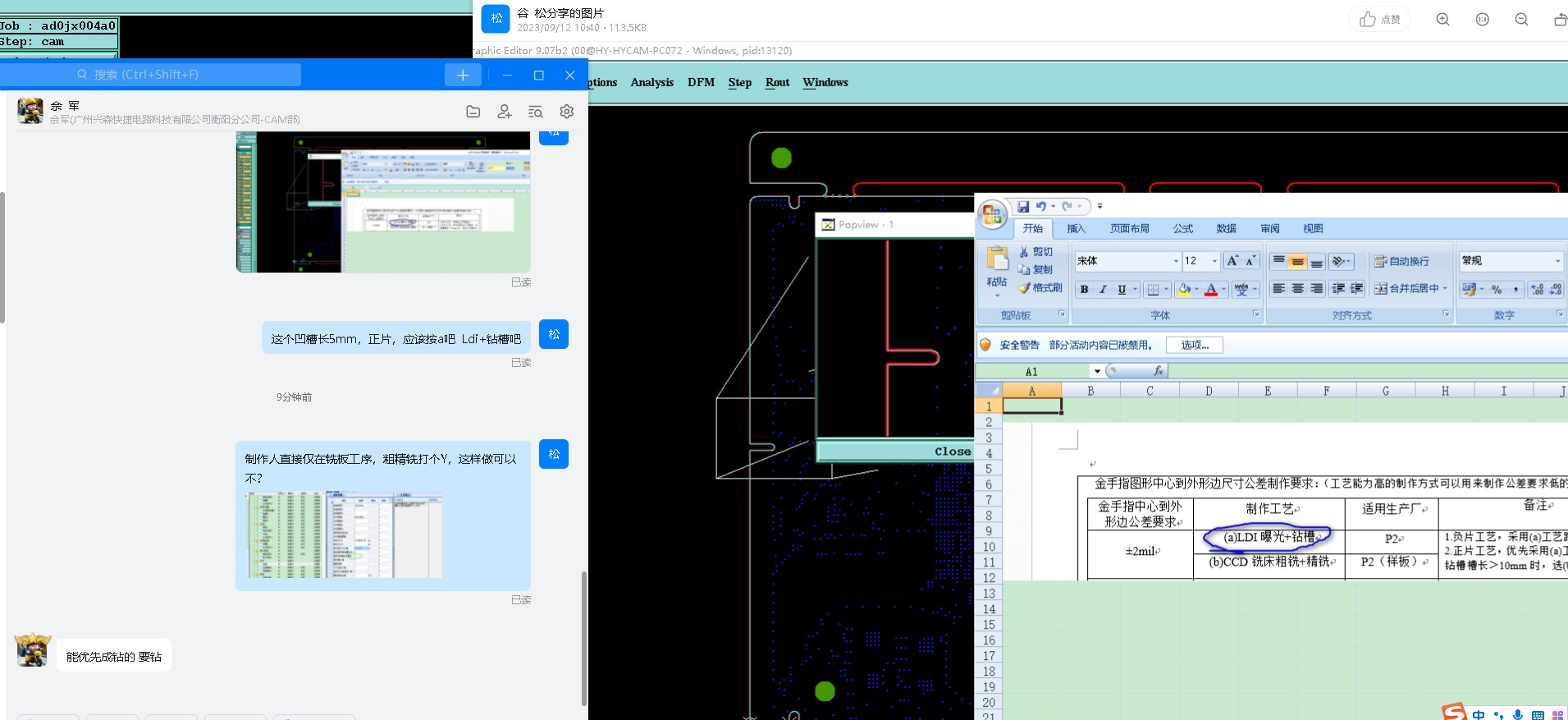Open the Name Box A1 dropdown
The width and height of the screenshot is (1568, 720).
(x=1097, y=371)
